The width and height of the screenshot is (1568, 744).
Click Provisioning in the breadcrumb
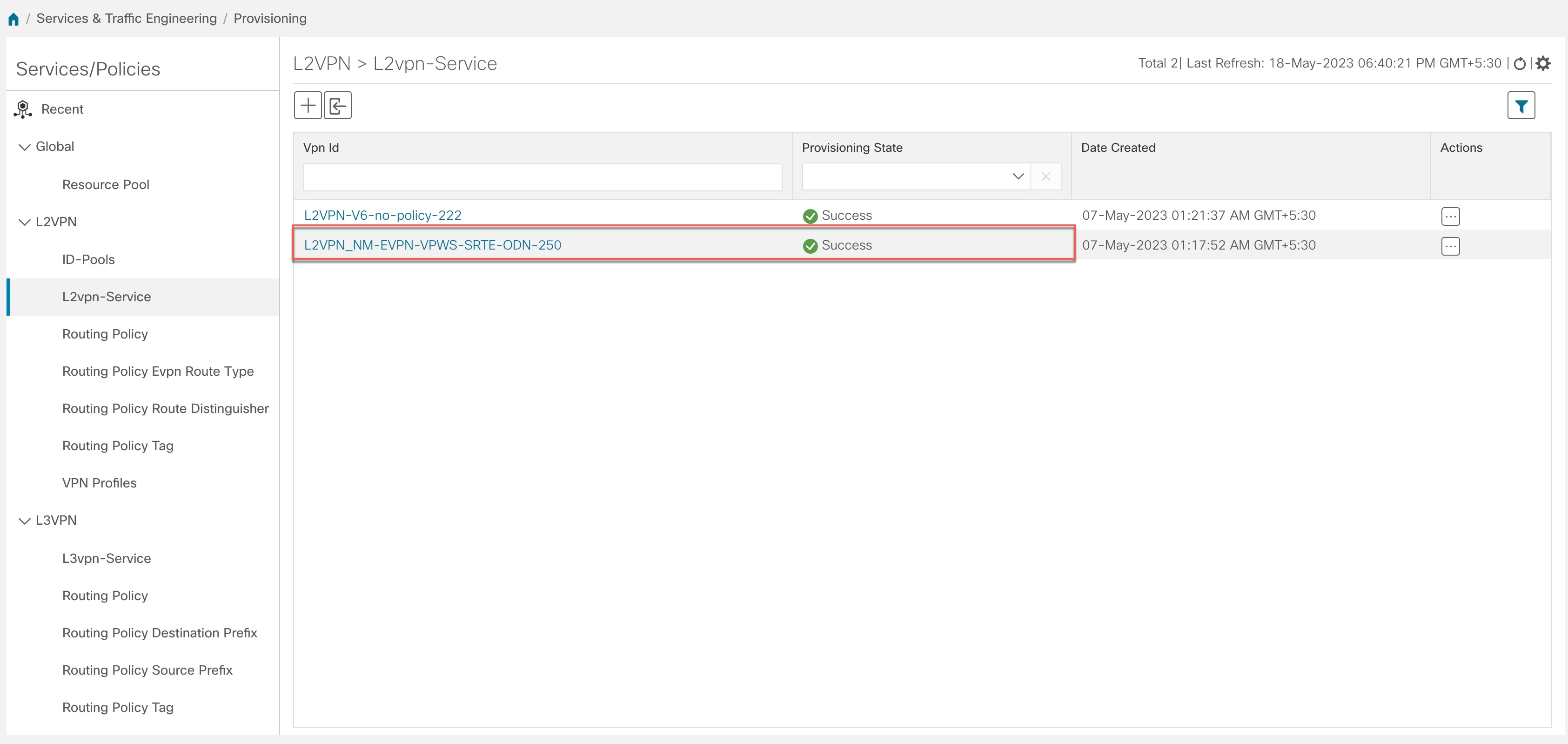click(x=270, y=18)
